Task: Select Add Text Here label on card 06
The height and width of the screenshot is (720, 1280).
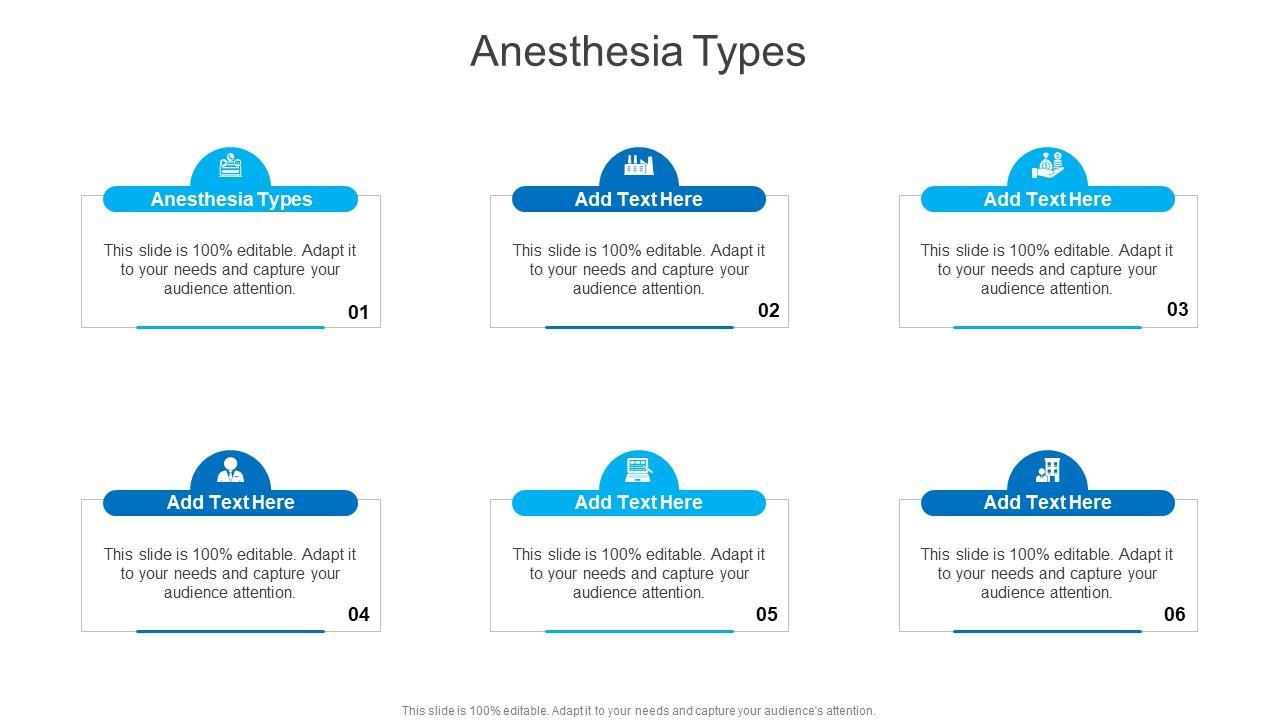Action: (x=1047, y=502)
